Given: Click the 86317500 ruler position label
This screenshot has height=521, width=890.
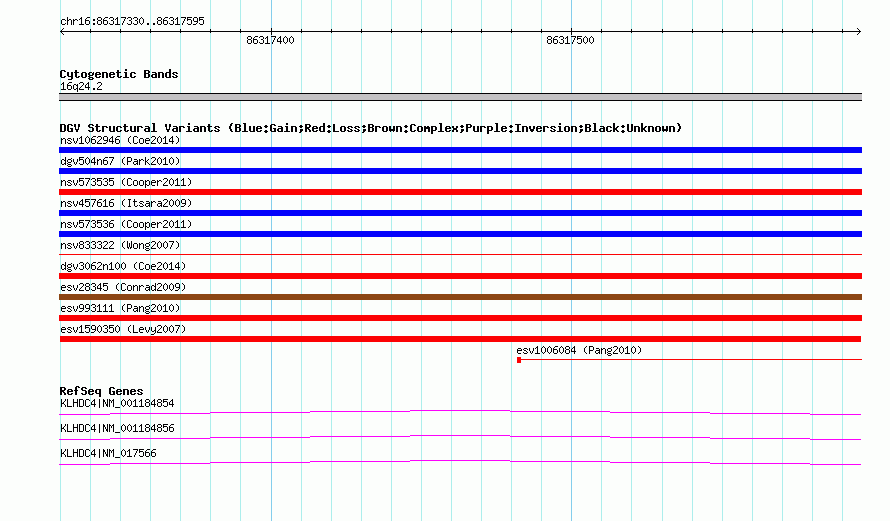Looking at the screenshot, I should 570,40.
